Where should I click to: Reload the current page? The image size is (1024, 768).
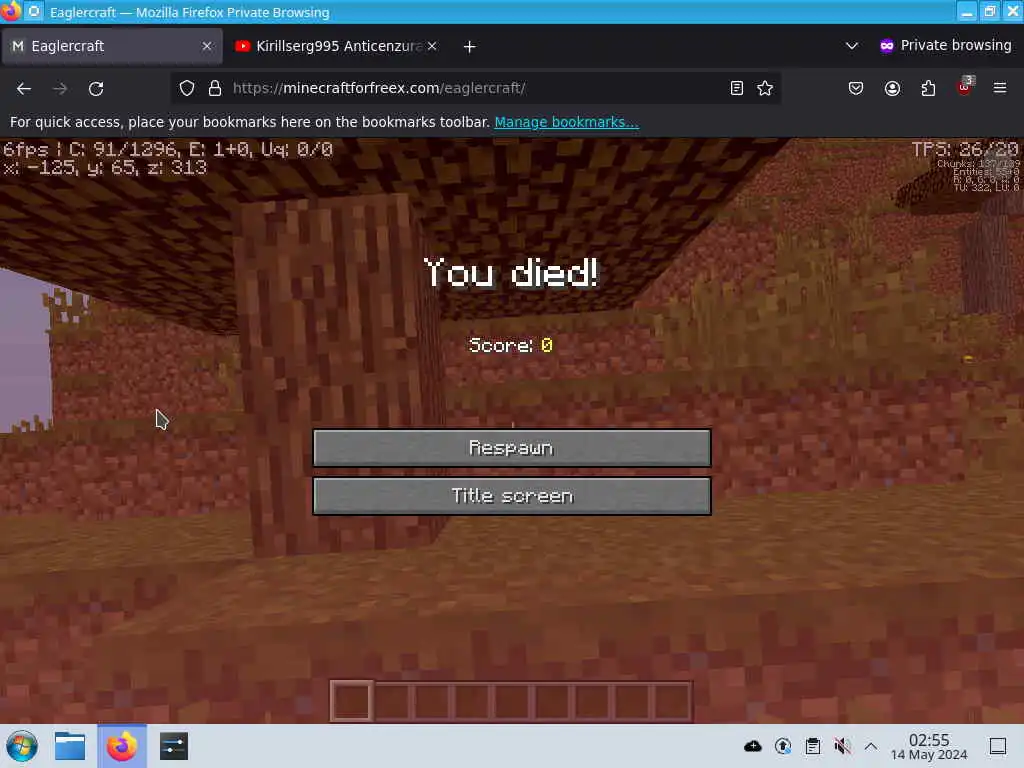[96, 88]
